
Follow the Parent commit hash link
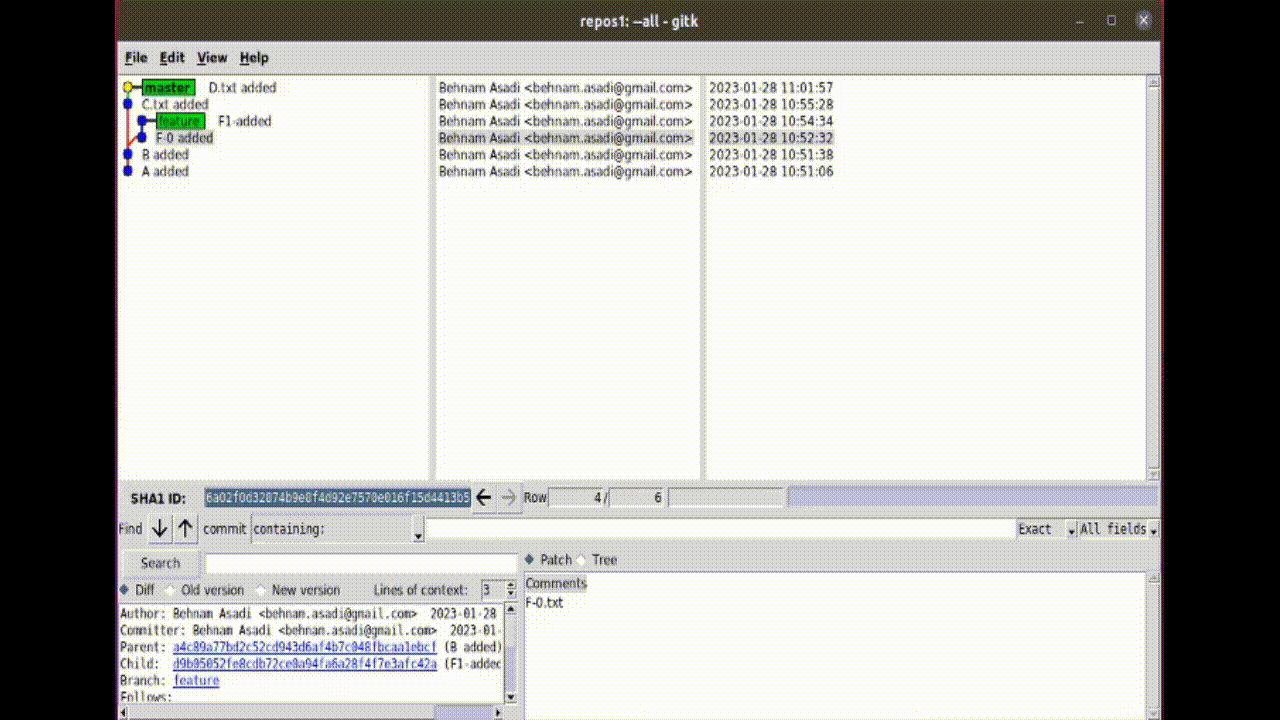click(x=304, y=647)
